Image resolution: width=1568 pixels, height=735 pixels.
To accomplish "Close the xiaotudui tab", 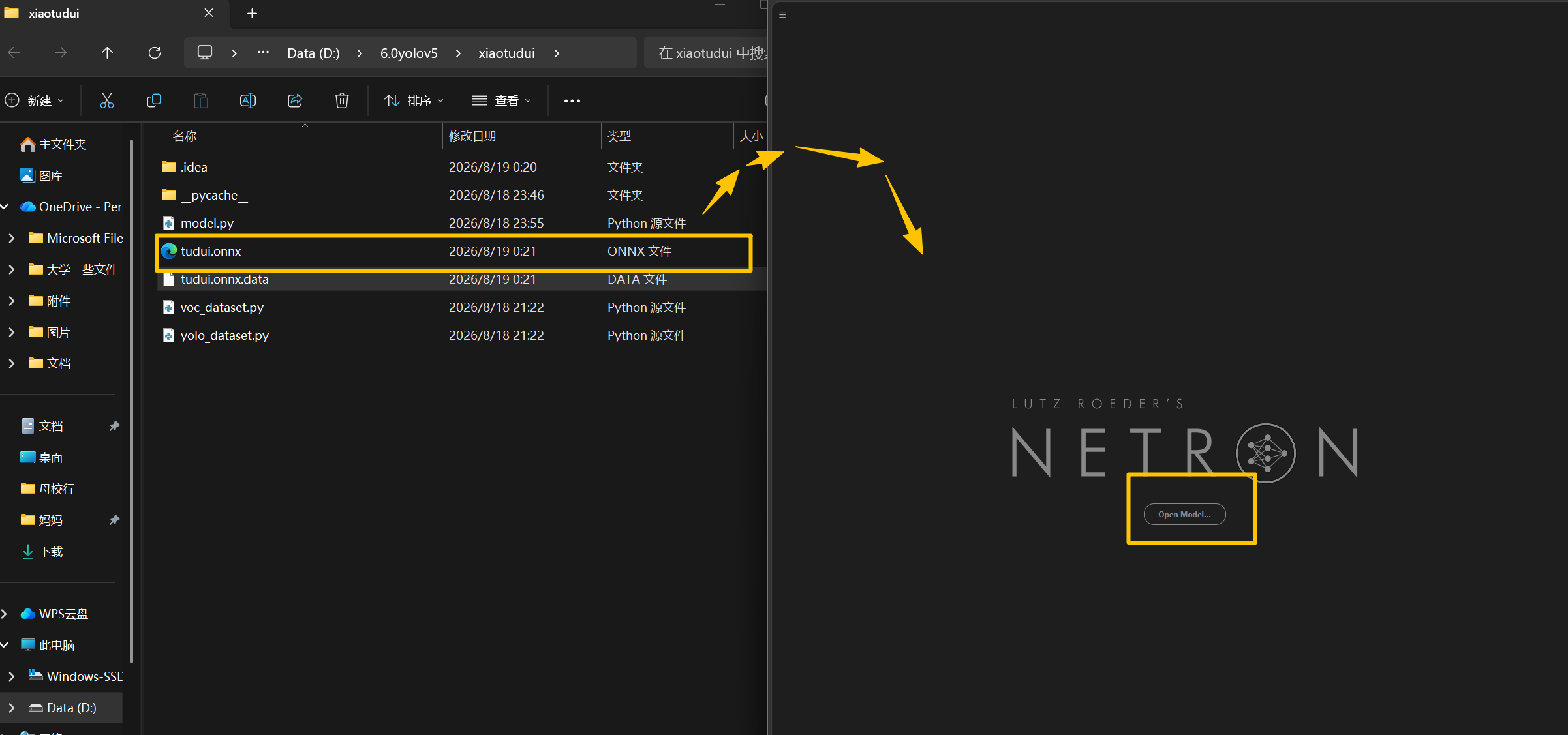I will pyautogui.click(x=209, y=13).
